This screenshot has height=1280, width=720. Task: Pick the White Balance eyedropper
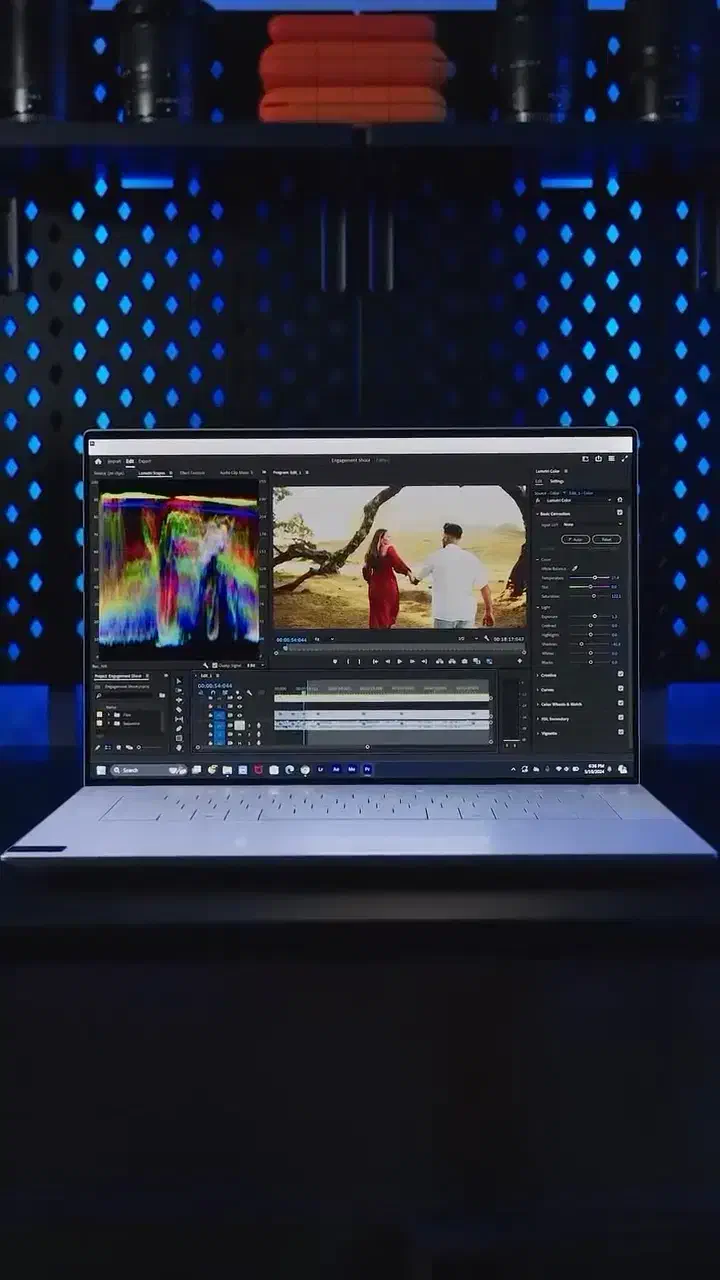(x=574, y=568)
